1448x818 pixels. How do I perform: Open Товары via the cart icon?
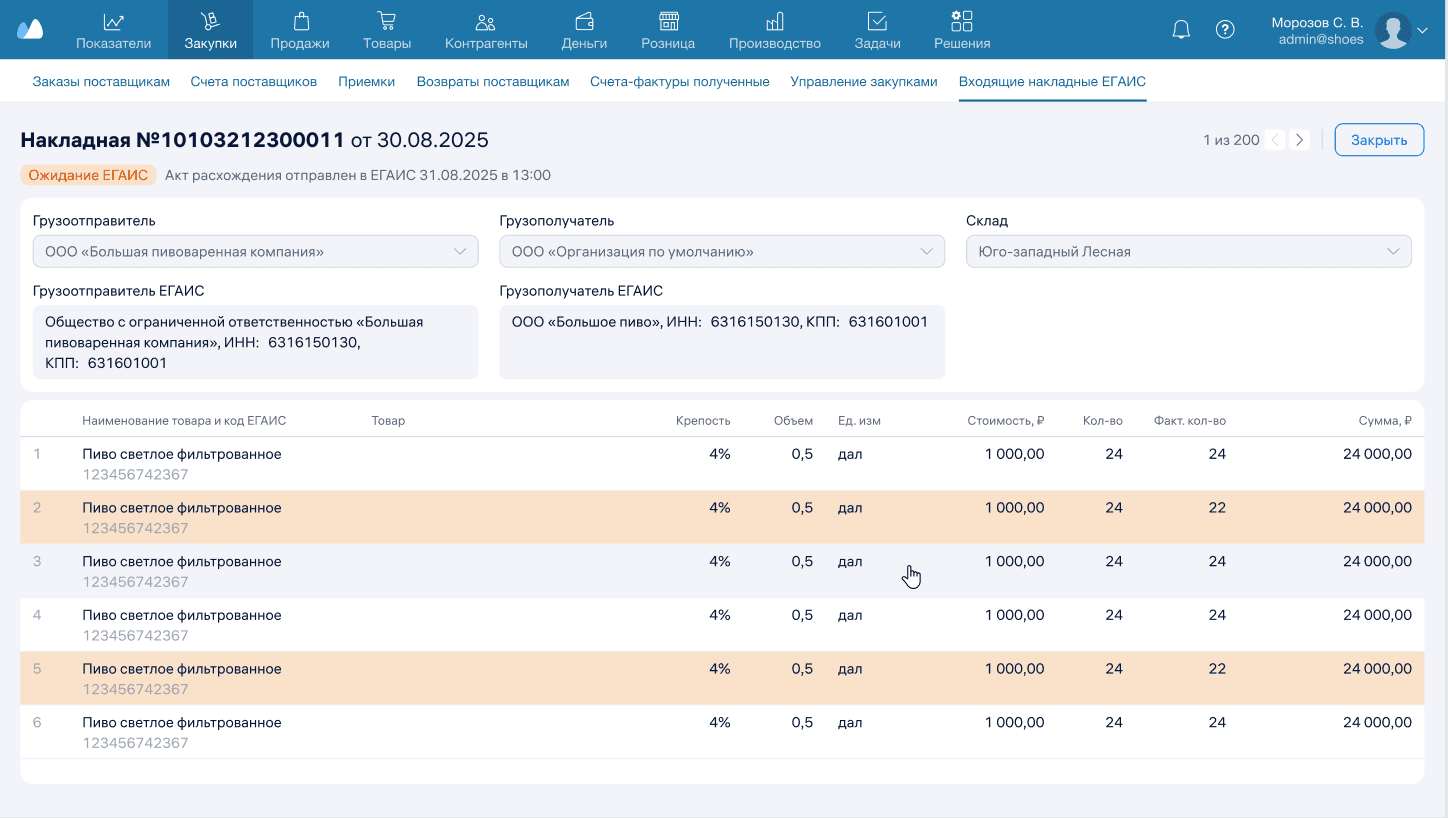pos(387,21)
